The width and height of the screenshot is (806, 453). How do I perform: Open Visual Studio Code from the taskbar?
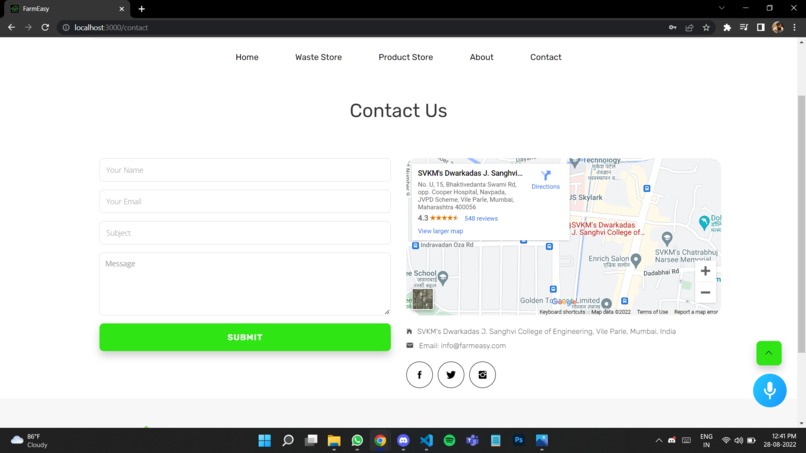(426, 440)
